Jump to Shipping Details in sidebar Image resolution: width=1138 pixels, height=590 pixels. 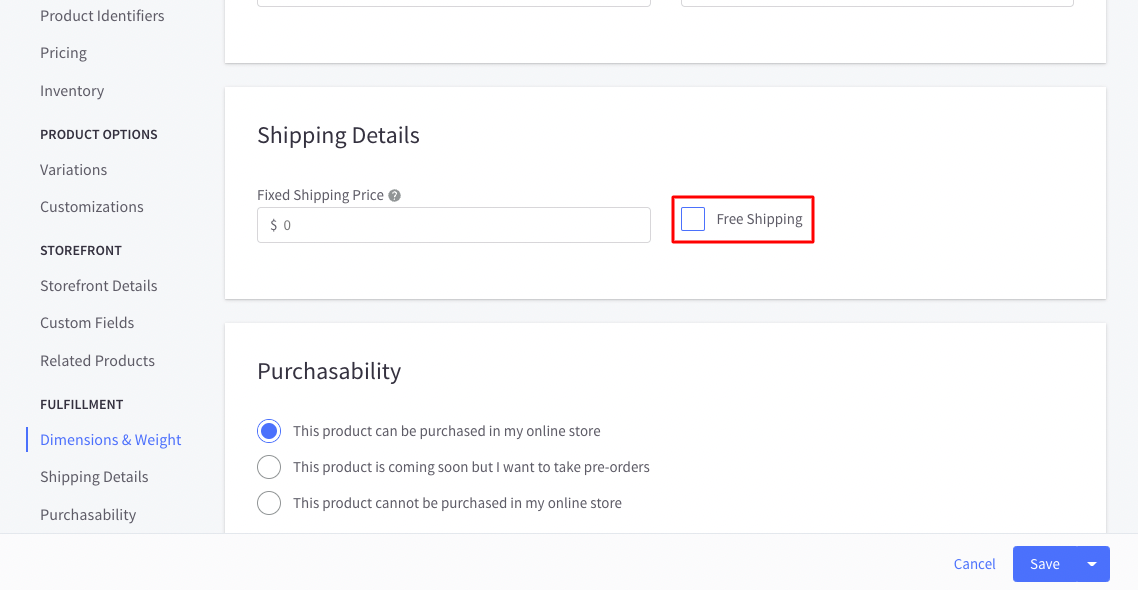(x=94, y=477)
